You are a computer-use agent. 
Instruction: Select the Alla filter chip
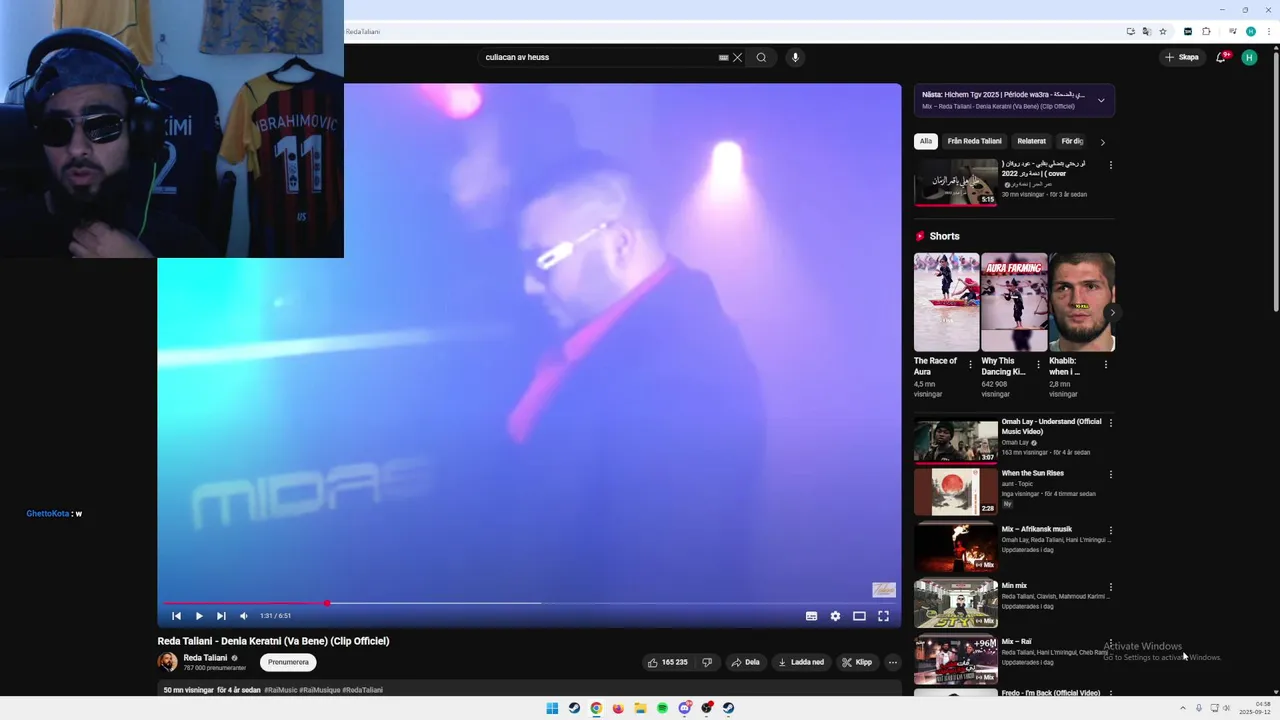tap(926, 141)
